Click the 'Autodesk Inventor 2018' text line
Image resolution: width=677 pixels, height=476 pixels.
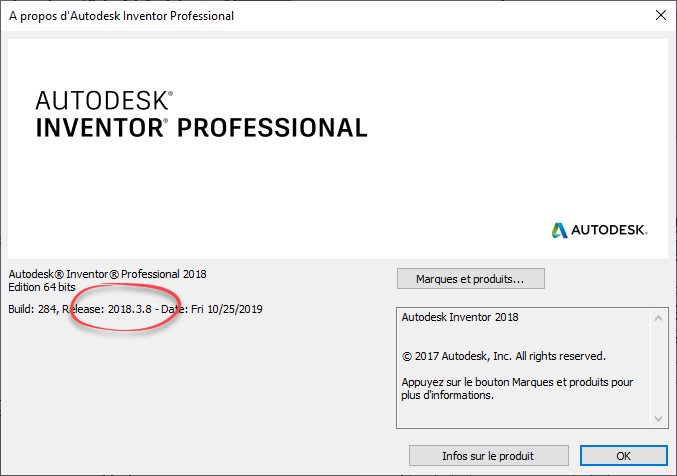(460, 317)
